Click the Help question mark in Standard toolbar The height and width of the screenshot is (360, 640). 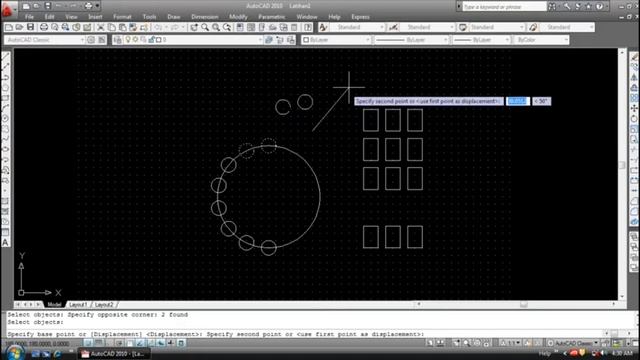tap(308, 27)
